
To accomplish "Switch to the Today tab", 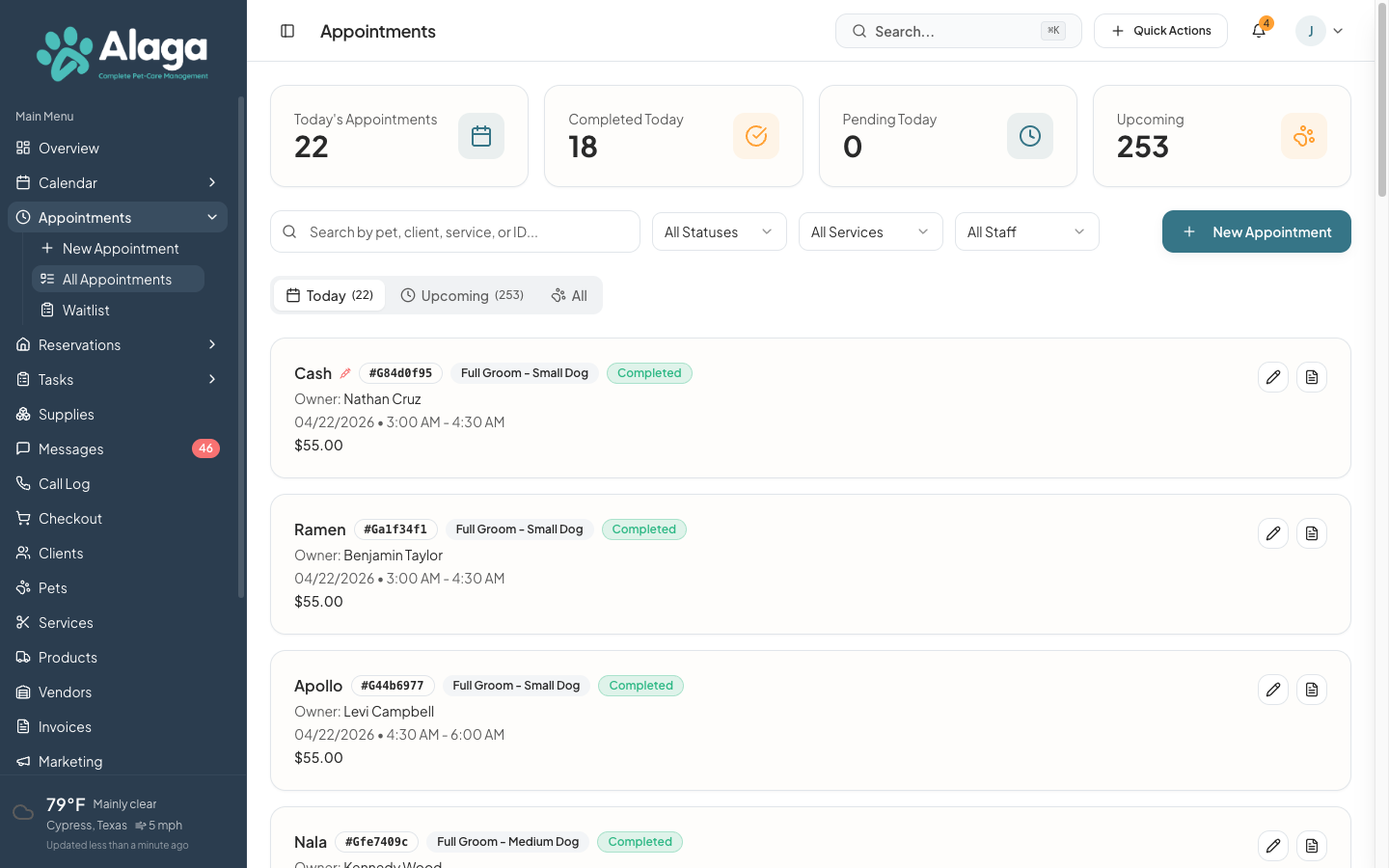I will (x=329, y=295).
